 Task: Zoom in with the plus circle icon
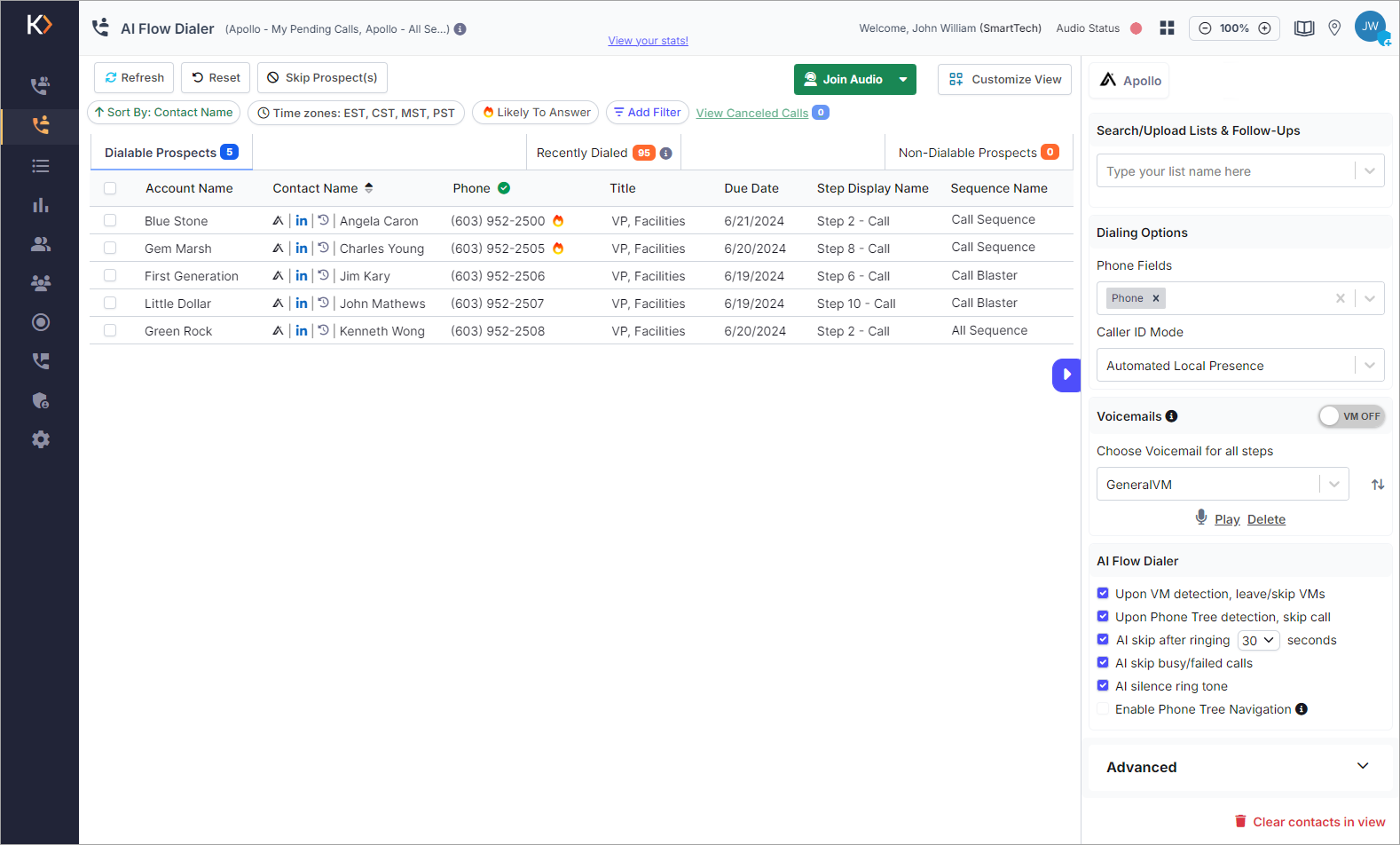tap(1264, 28)
